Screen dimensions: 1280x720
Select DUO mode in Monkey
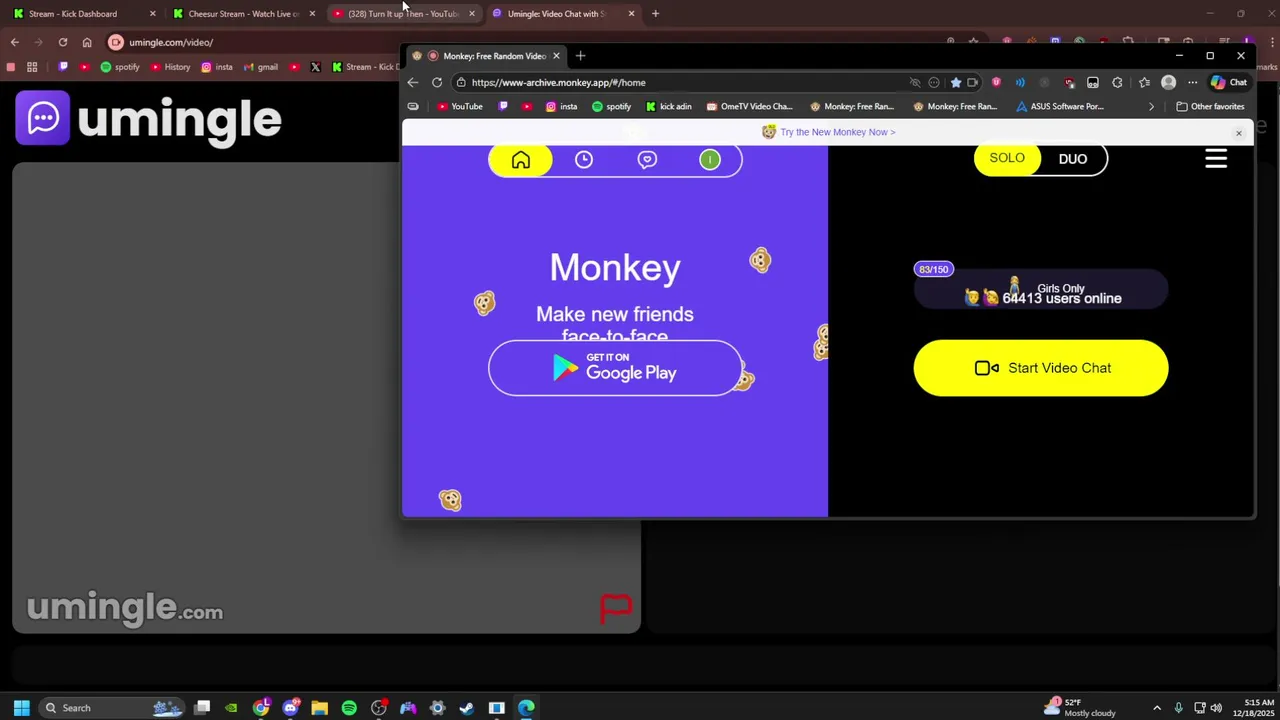1073,159
